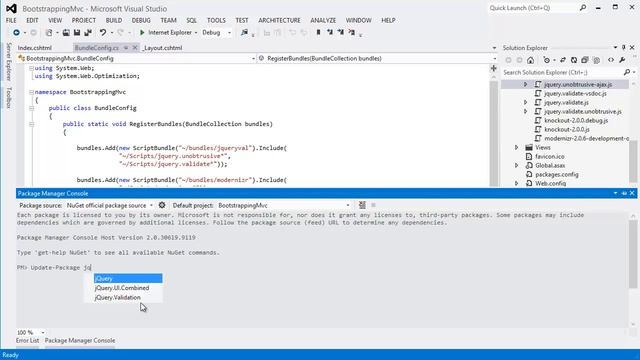640x360 pixels.
Task: Click the Pending Changes Filter clock icon
Action: [547, 60]
